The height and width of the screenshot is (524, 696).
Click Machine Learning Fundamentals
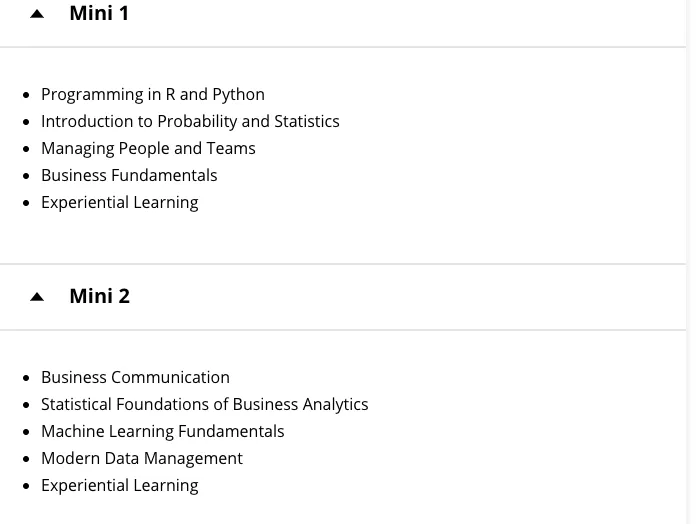162,431
